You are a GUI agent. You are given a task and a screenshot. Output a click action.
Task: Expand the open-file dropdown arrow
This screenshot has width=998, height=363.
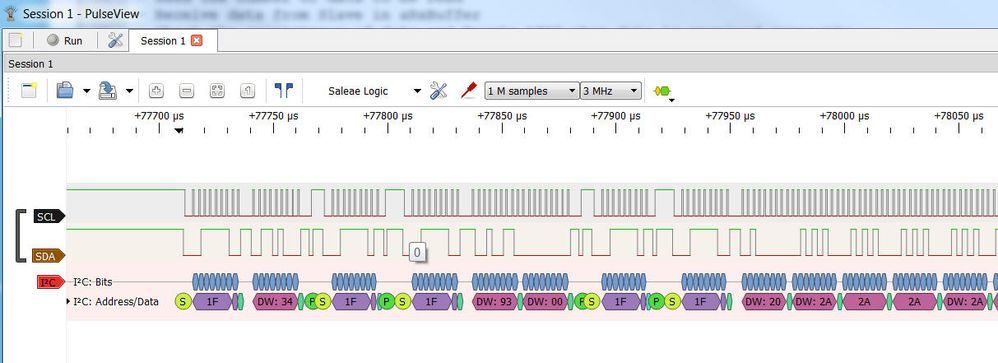pyautogui.click(x=87, y=91)
